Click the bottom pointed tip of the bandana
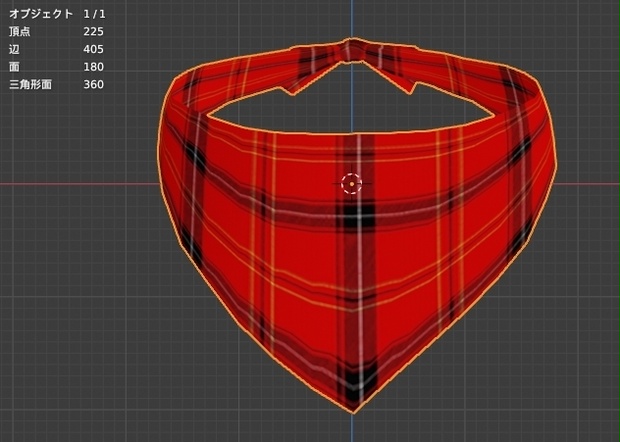Screen dimensions: 620x442 [353, 410]
